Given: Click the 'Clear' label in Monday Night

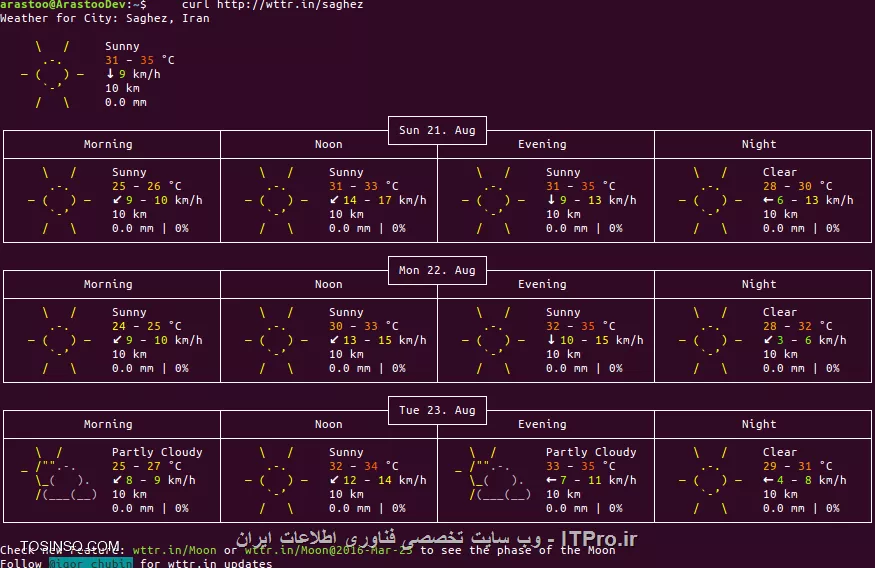Looking at the screenshot, I should click(780, 312).
